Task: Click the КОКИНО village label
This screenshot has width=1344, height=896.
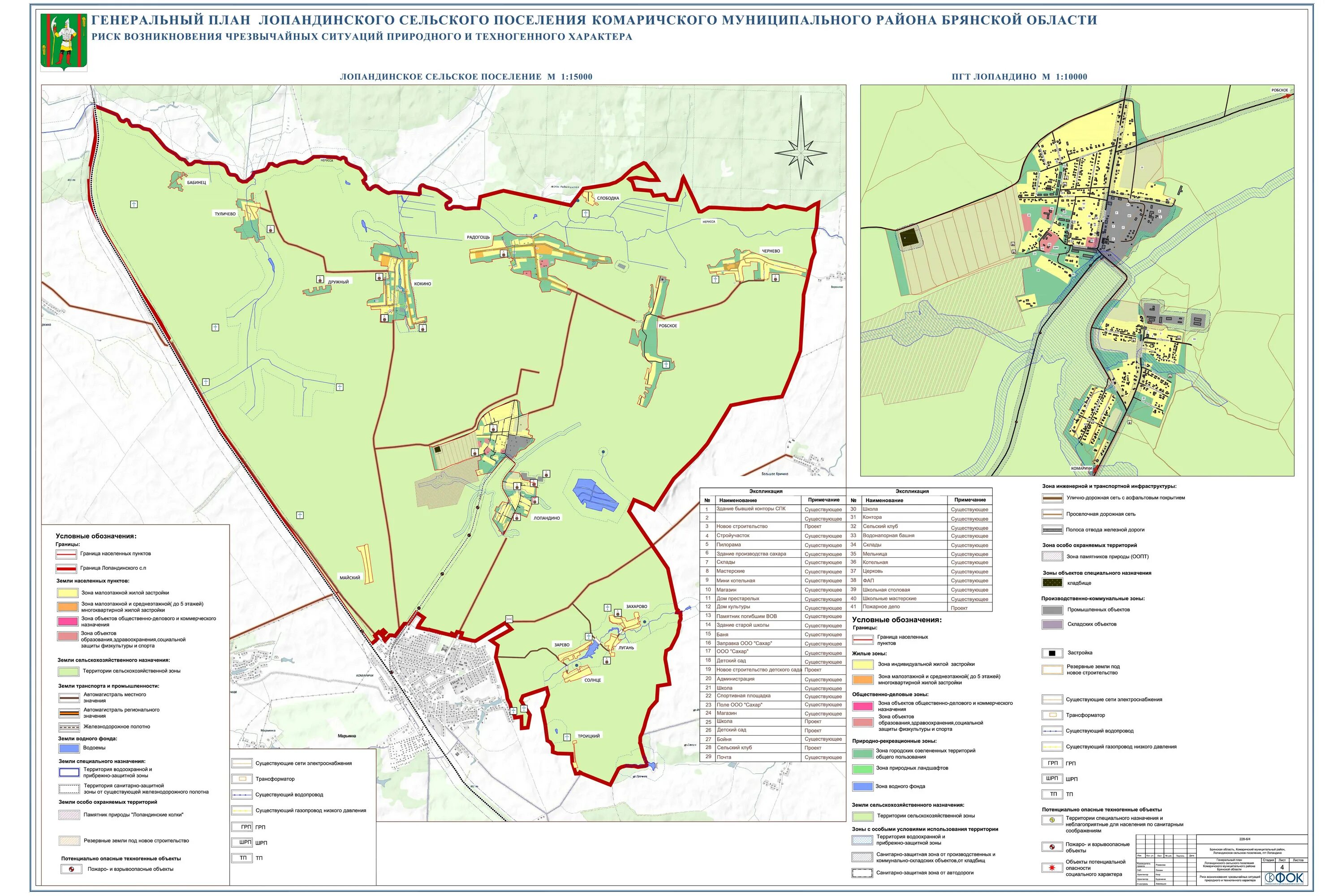Action: point(422,284)
